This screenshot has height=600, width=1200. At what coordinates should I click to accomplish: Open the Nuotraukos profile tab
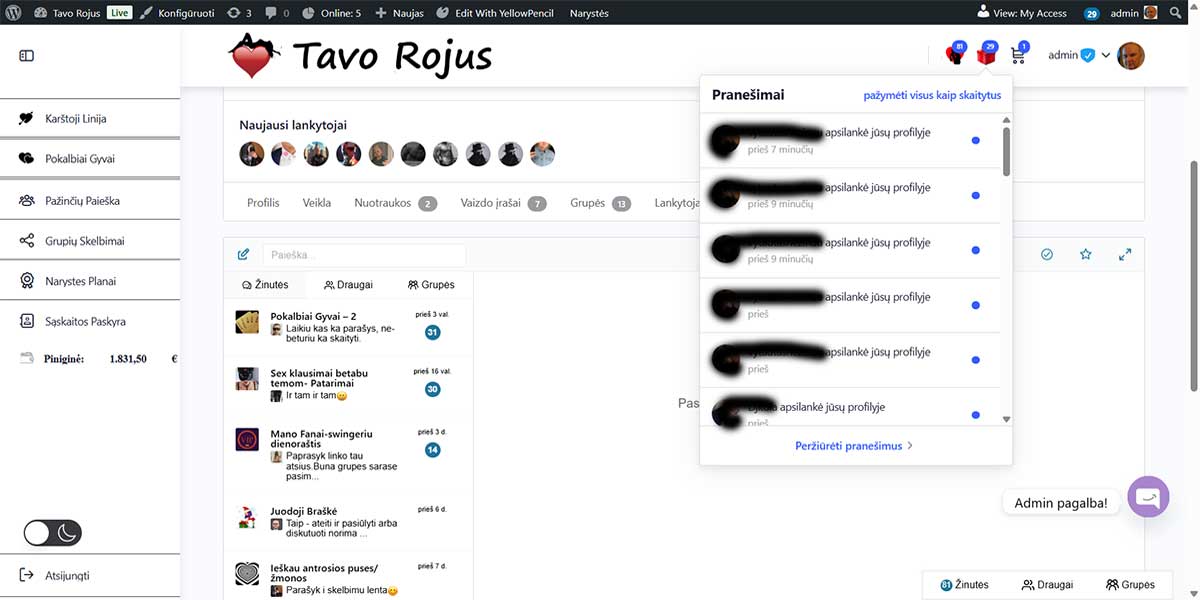point(383,203)
